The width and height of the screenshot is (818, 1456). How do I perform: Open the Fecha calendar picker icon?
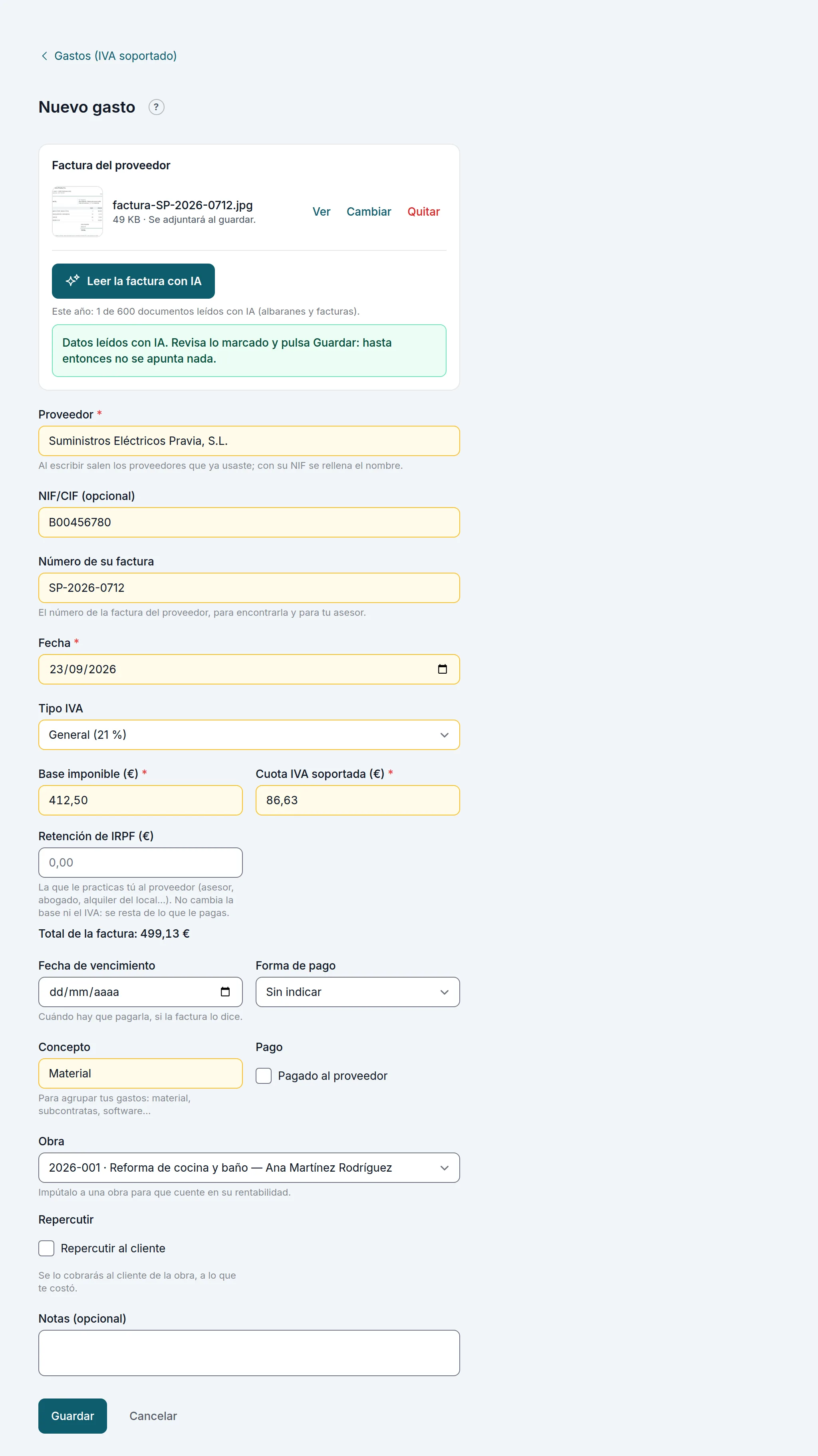tap(442, 669)
